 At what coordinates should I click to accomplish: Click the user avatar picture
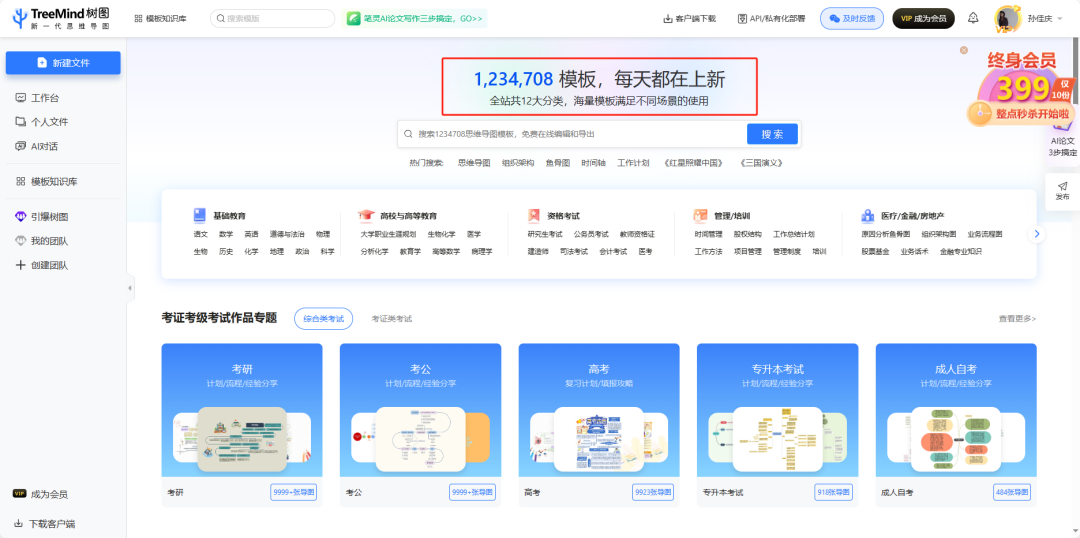pyautogui.click(x=1007, y=19)
